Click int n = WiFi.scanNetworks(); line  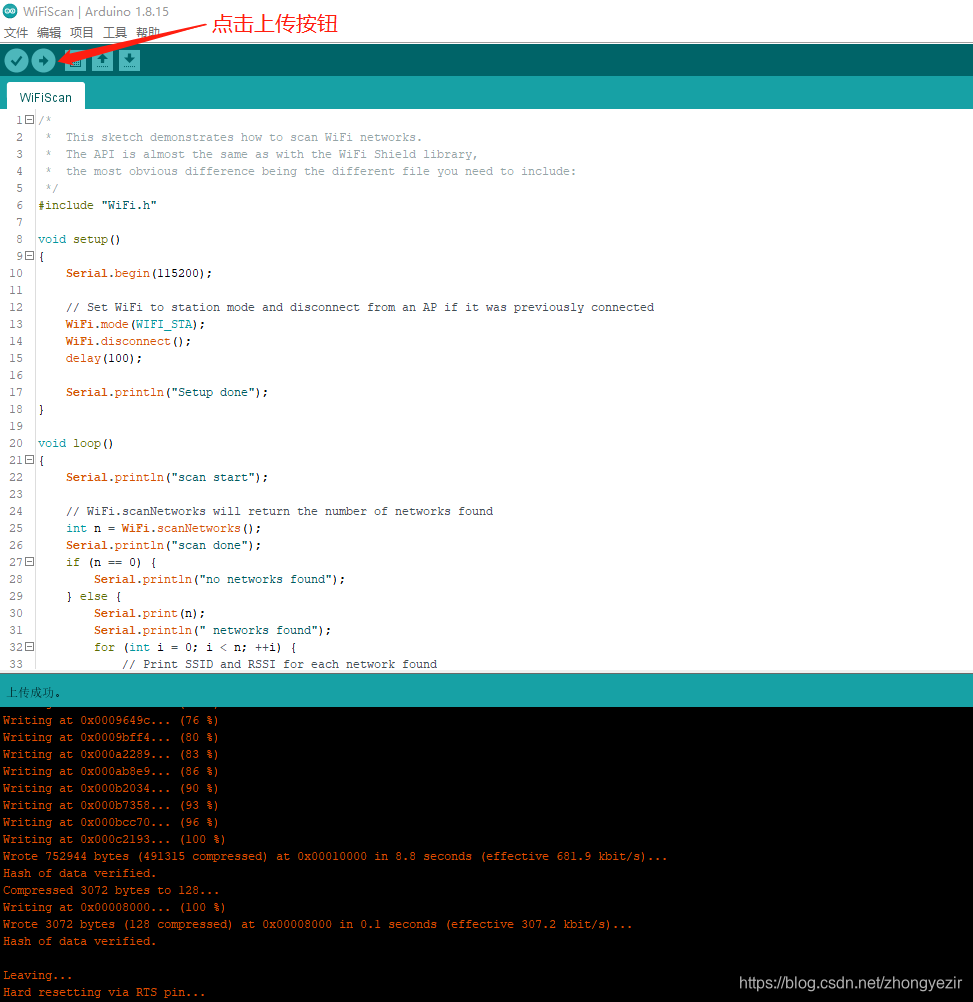tap(164, 528)
